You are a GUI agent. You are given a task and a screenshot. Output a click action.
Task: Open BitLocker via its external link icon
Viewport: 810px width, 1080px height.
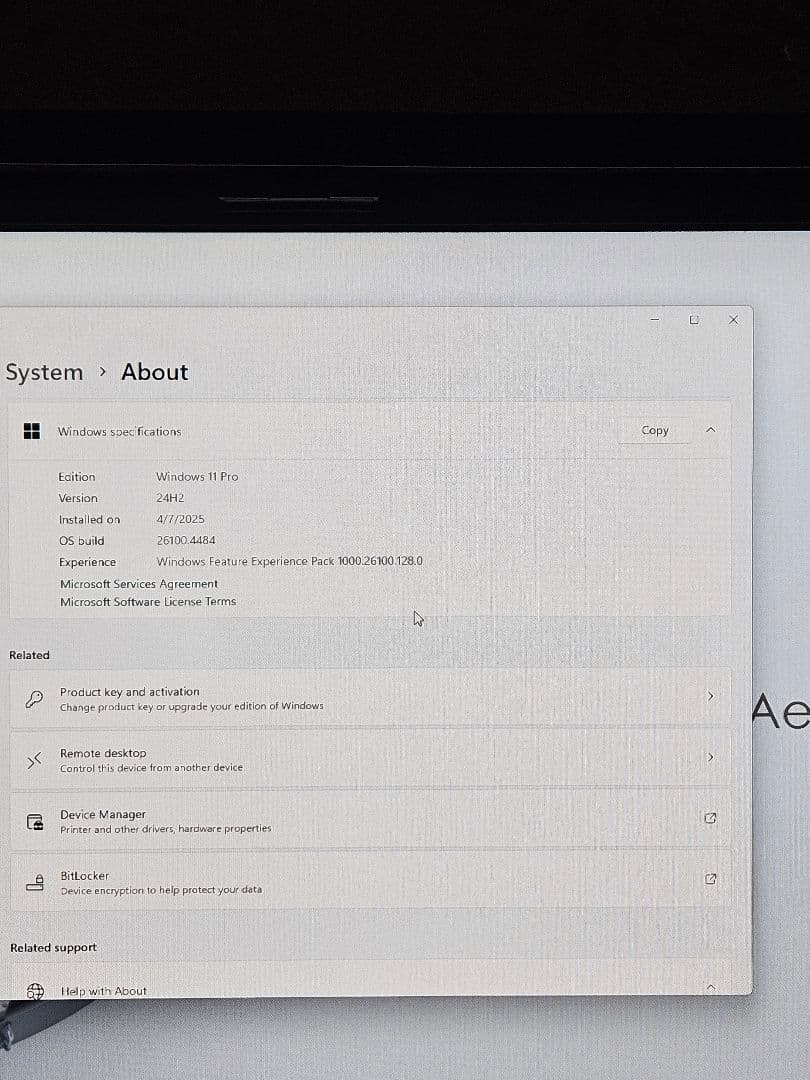[710, 879]
